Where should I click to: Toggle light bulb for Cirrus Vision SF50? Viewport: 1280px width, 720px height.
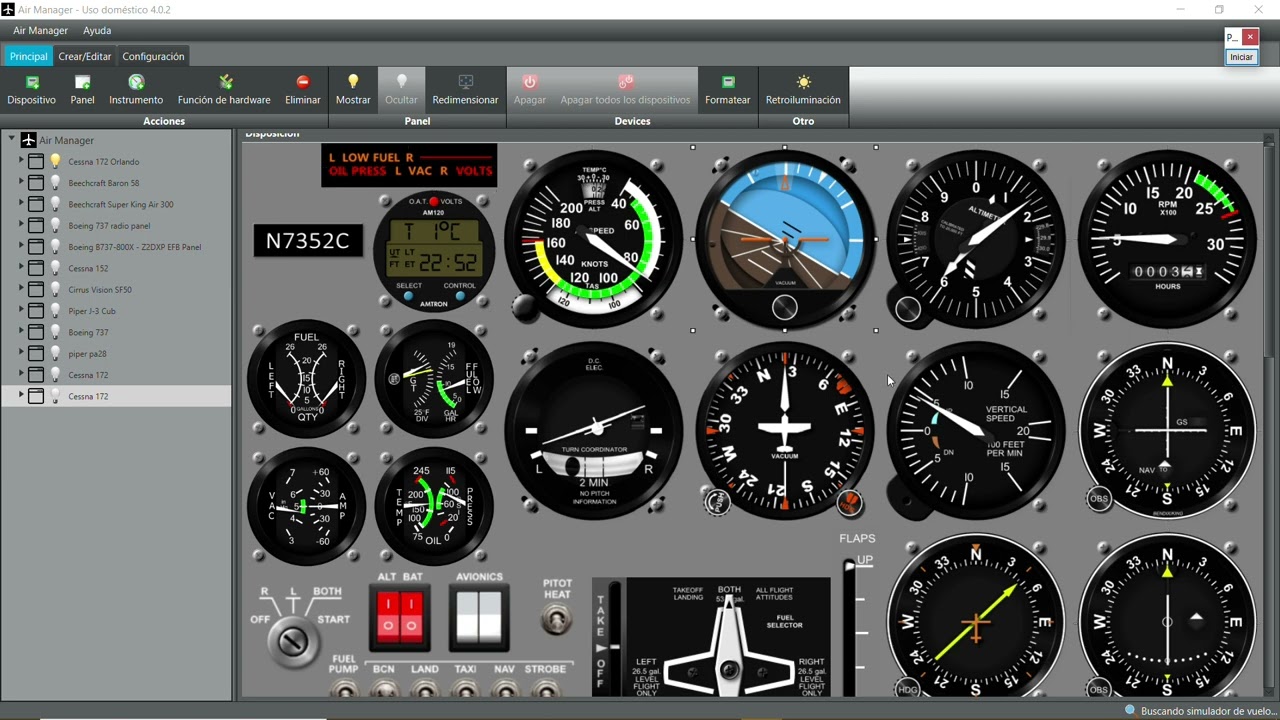[55, 290]
